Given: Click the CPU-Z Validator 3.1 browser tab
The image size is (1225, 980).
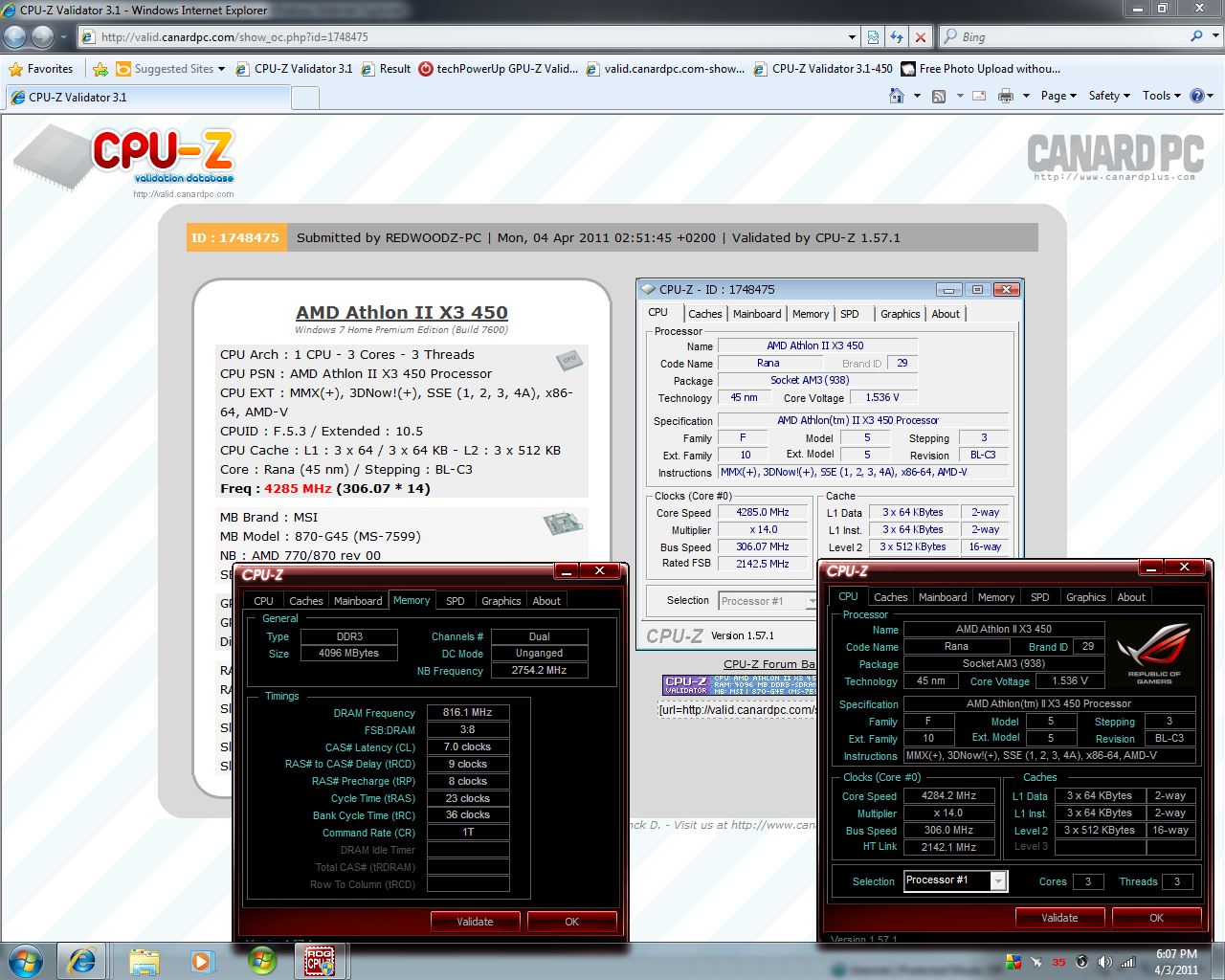Looking at the screenshot, I should coord(146,97).
